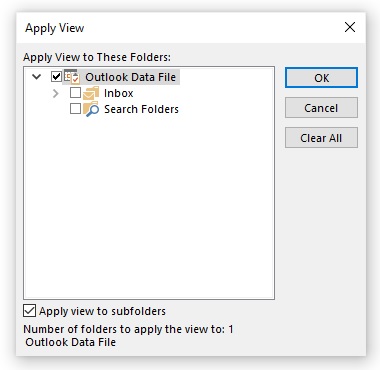Click the Outlook Data File icon
380x370 pixels.
72,77
